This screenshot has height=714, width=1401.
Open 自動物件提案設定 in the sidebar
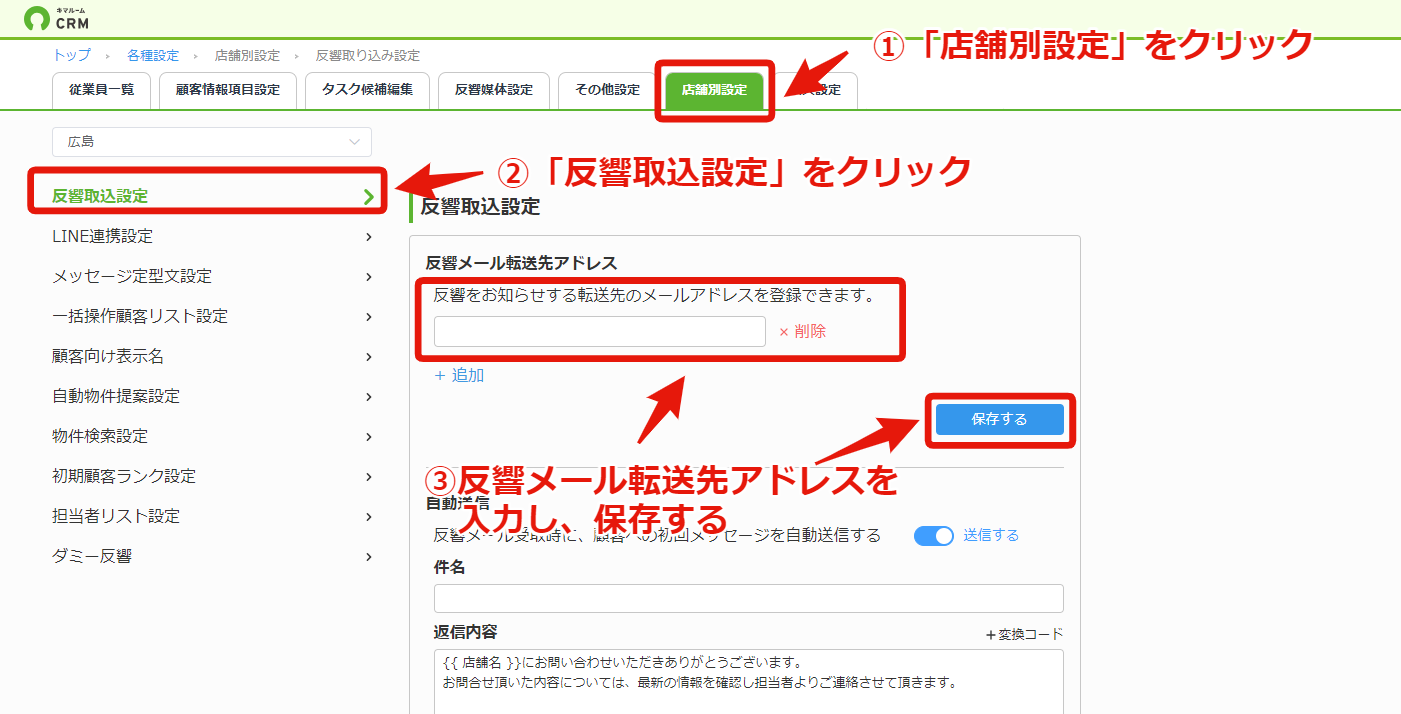pos(214,397)
